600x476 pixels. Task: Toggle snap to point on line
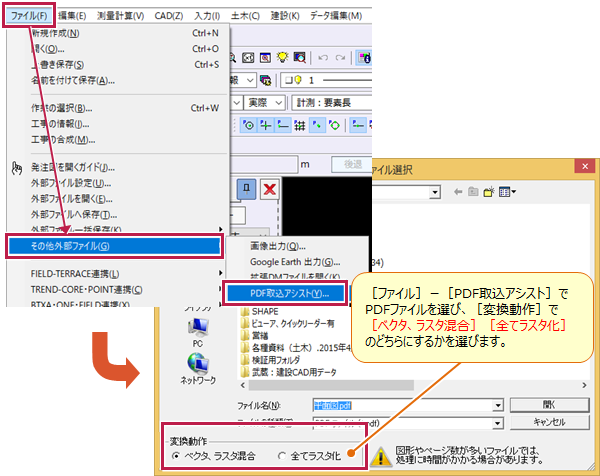click(358, 125)
